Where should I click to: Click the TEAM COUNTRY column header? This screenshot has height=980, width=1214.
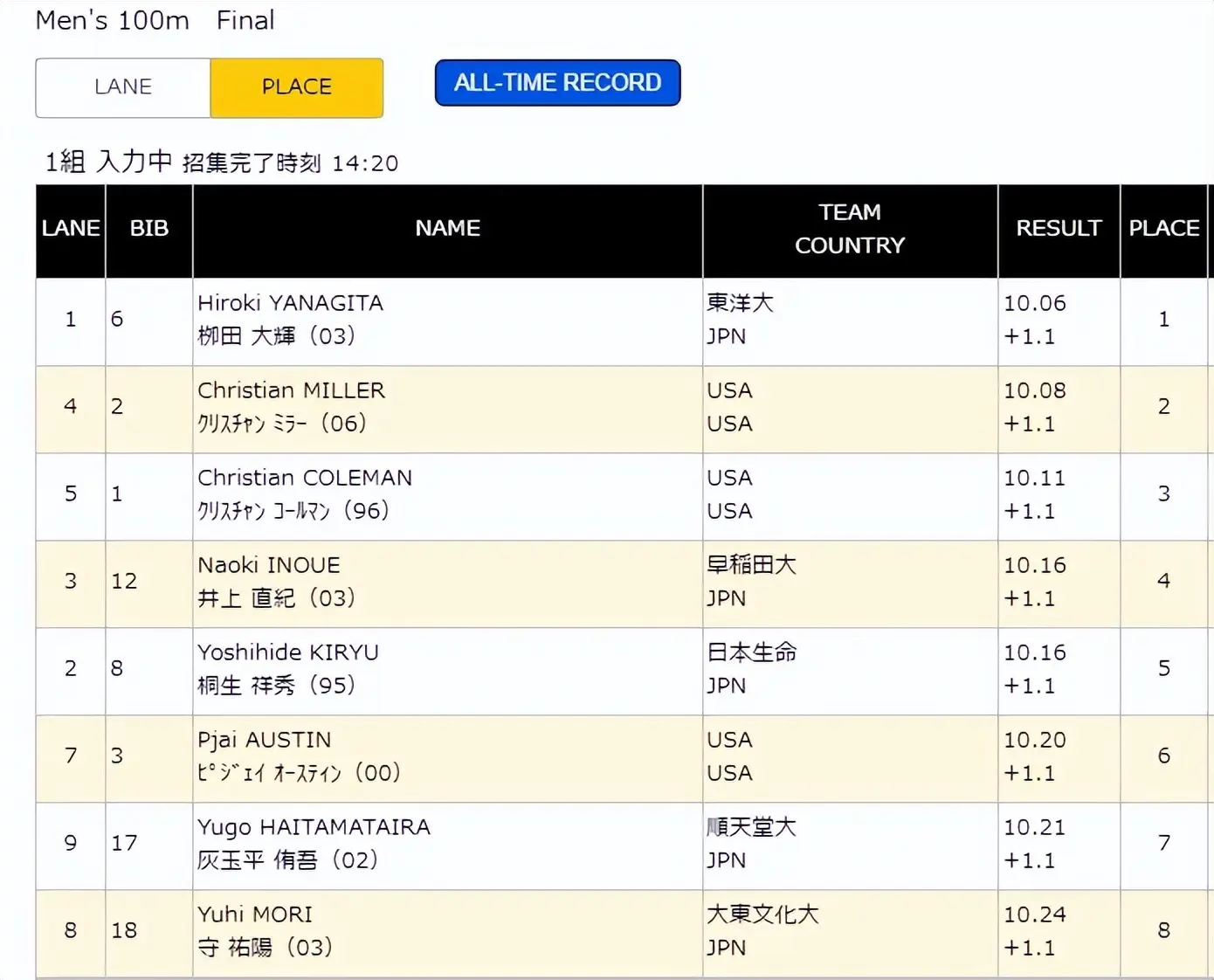[x=850, y=229]
